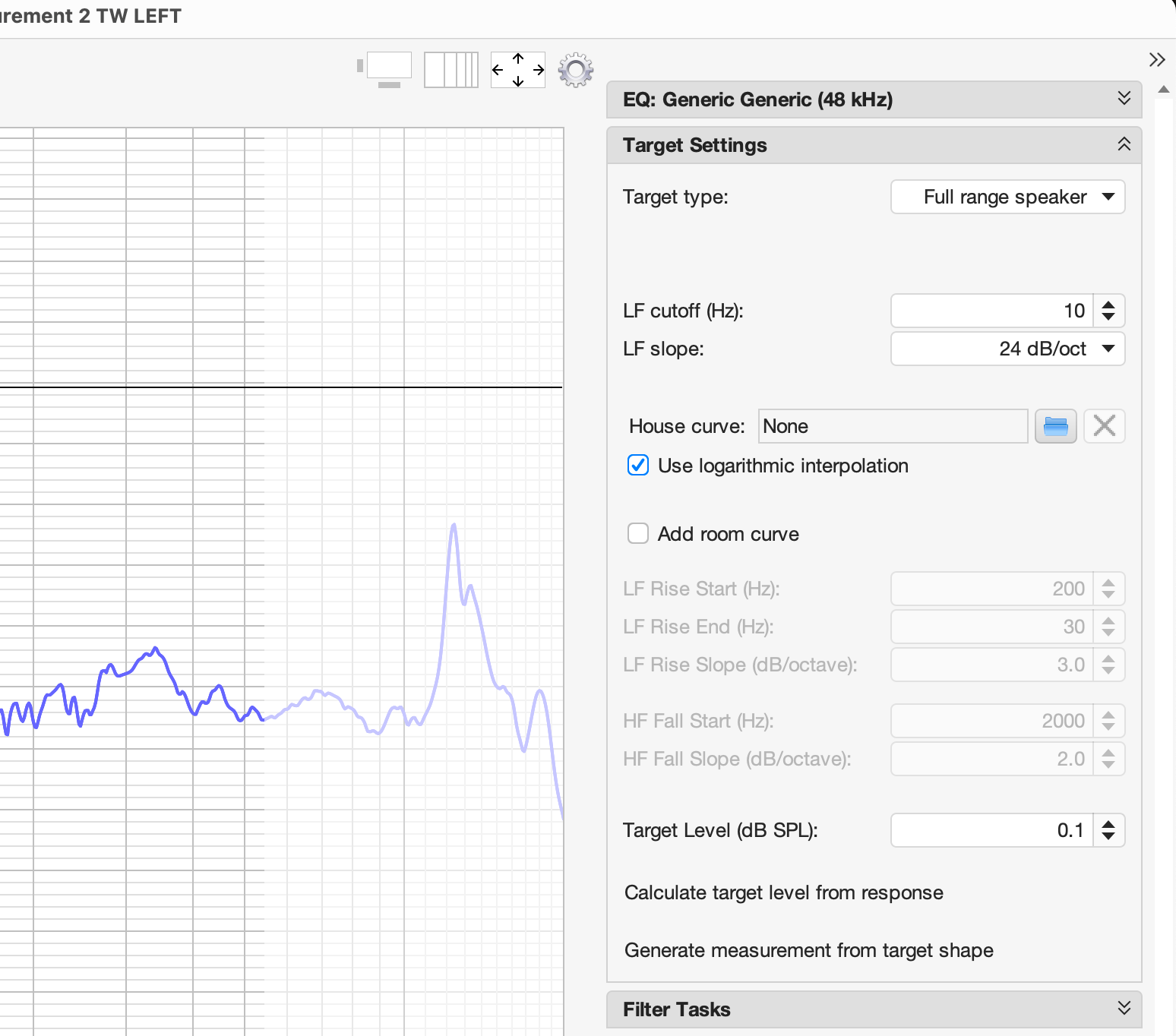Click the LF cutoff value field
Image resolution: width=1176 pixels, height=1036 pixels.
pyautogui.click(x=991, y=311)
